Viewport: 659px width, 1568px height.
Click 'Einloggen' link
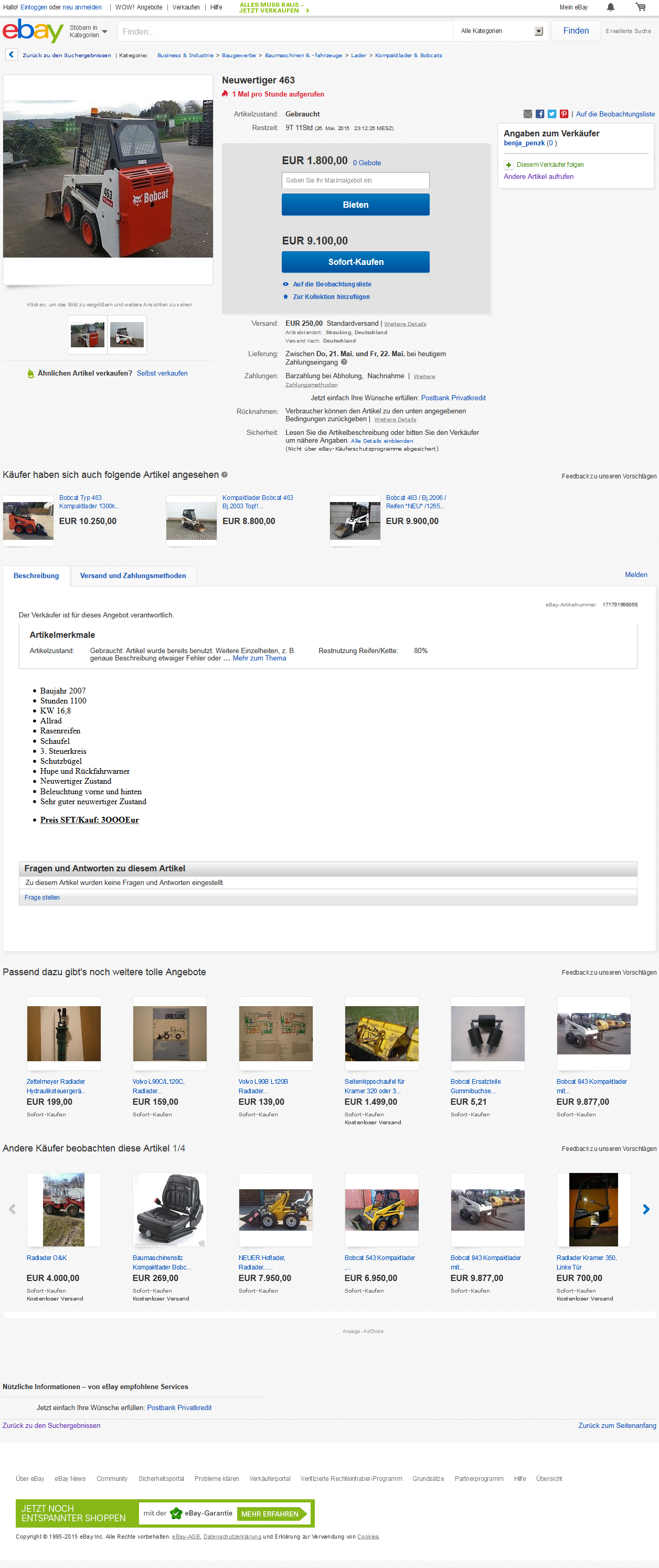[x=34, y=7]
